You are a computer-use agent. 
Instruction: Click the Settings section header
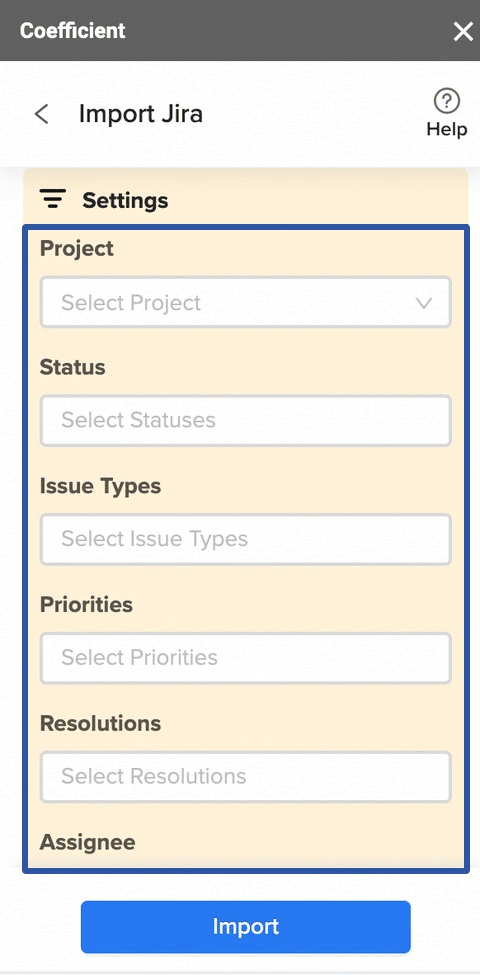(x=246, y=200)
